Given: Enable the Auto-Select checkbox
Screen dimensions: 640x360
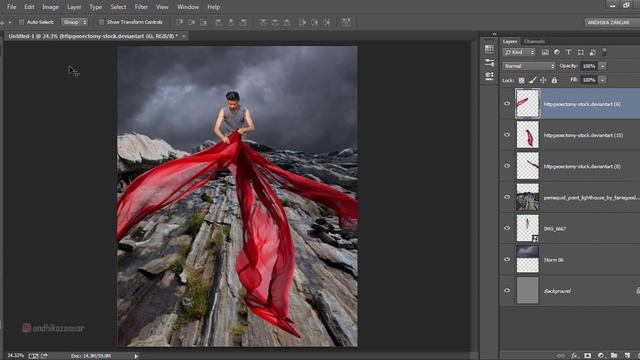Looking at the screenshot, I should click(x=22, y=22).
